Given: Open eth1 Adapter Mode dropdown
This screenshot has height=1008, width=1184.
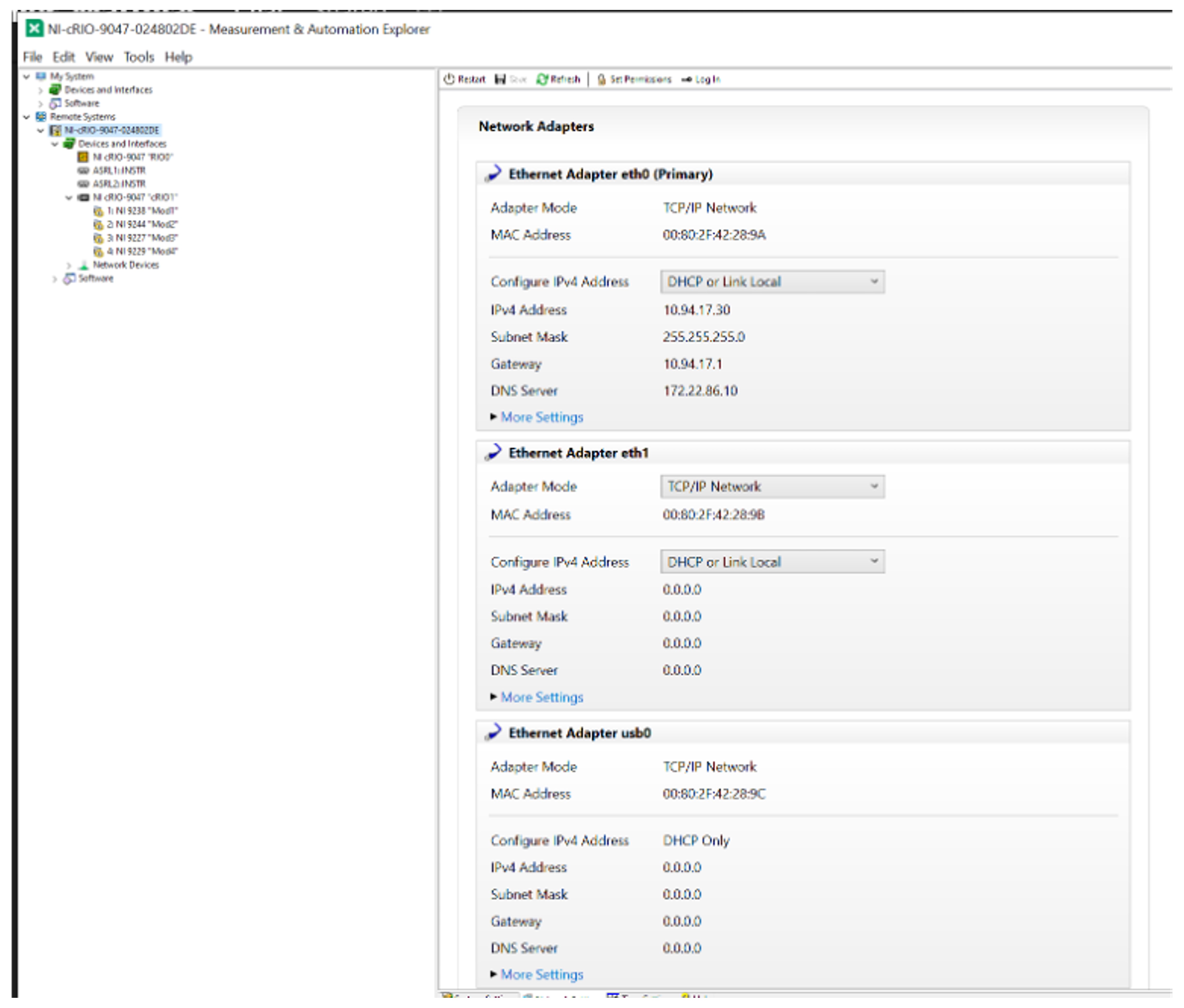Looking at the screenshot, I should 772,486.
